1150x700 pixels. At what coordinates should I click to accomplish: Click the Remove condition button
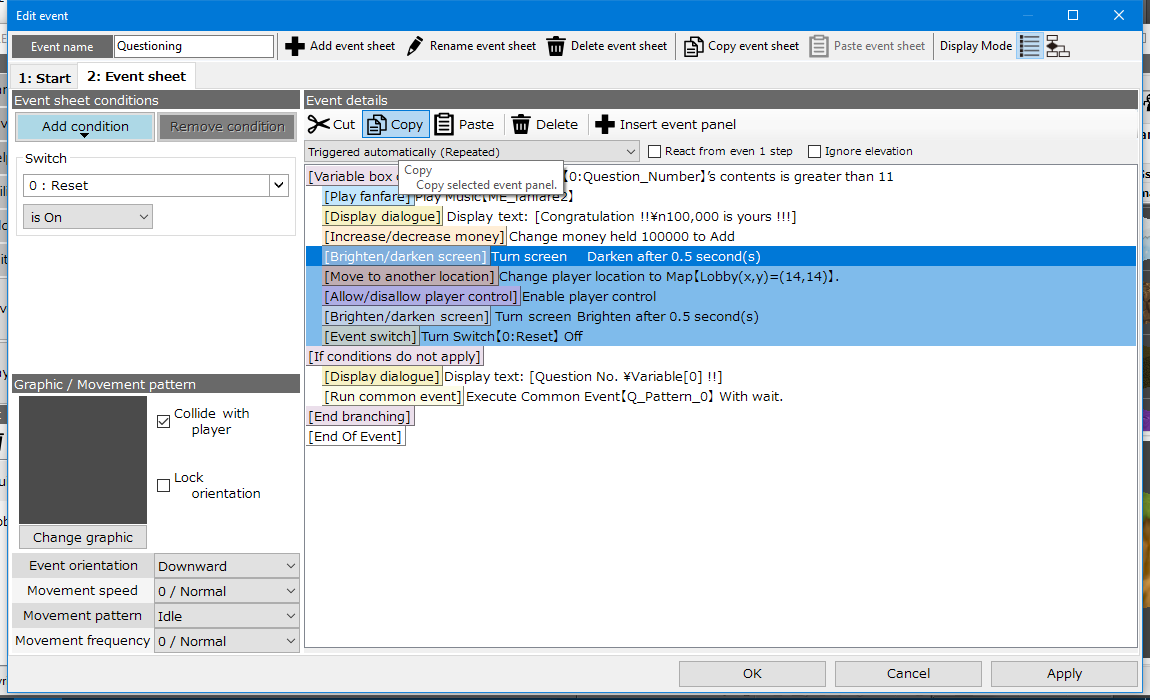tap(227, 126)
